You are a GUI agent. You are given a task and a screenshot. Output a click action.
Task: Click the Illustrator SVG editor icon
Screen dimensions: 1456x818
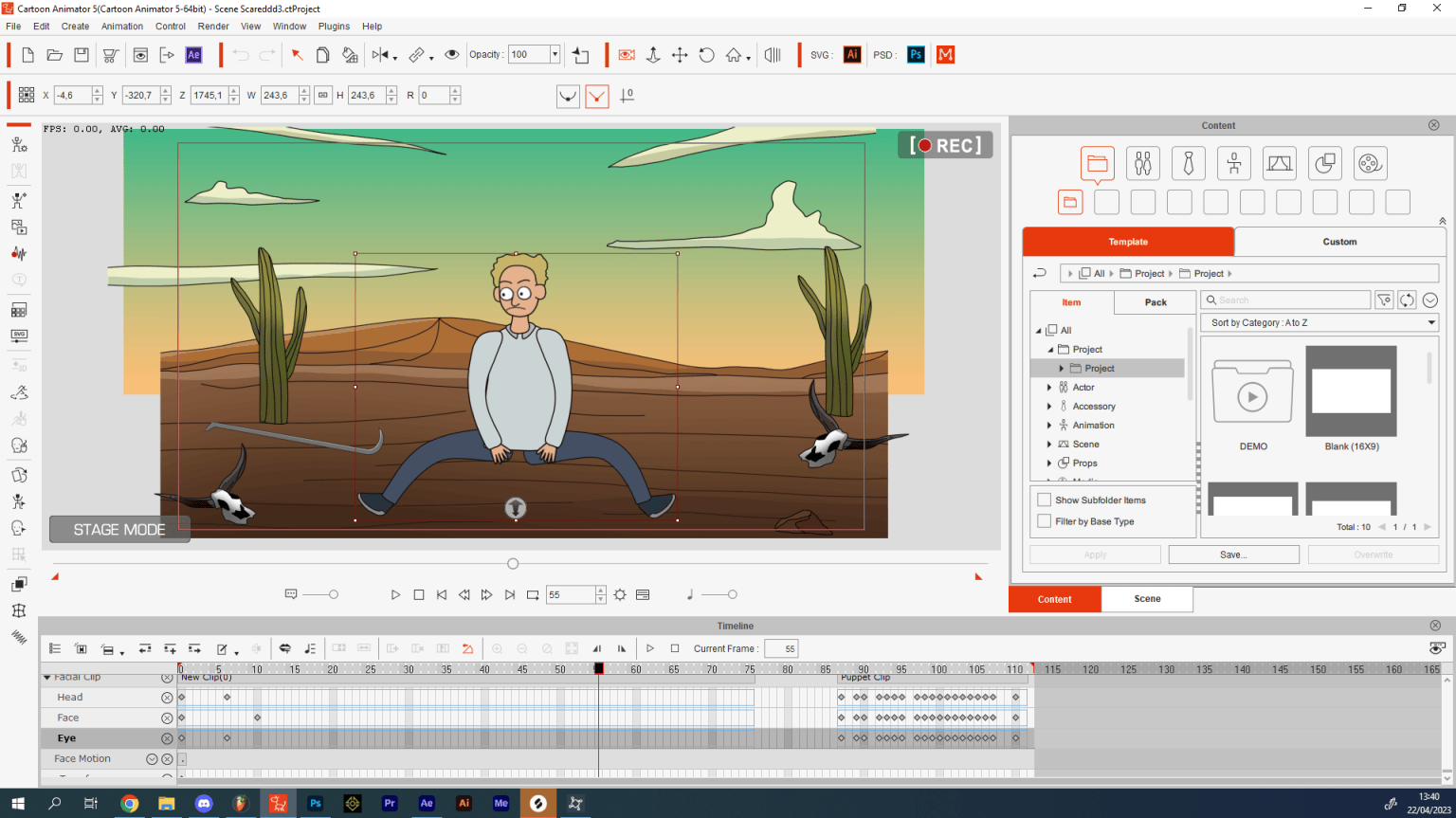point(852,55)
